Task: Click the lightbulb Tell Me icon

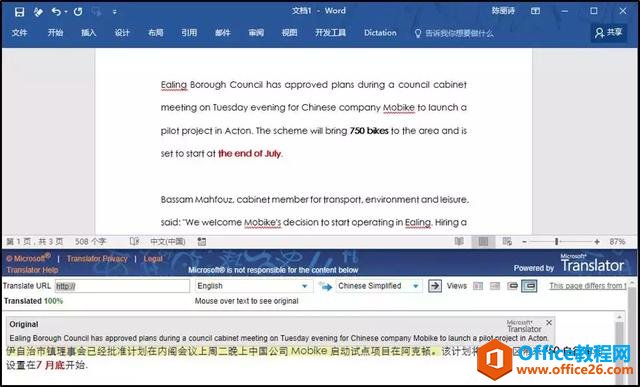Action: pyautogui.click(x=418, y=33)
